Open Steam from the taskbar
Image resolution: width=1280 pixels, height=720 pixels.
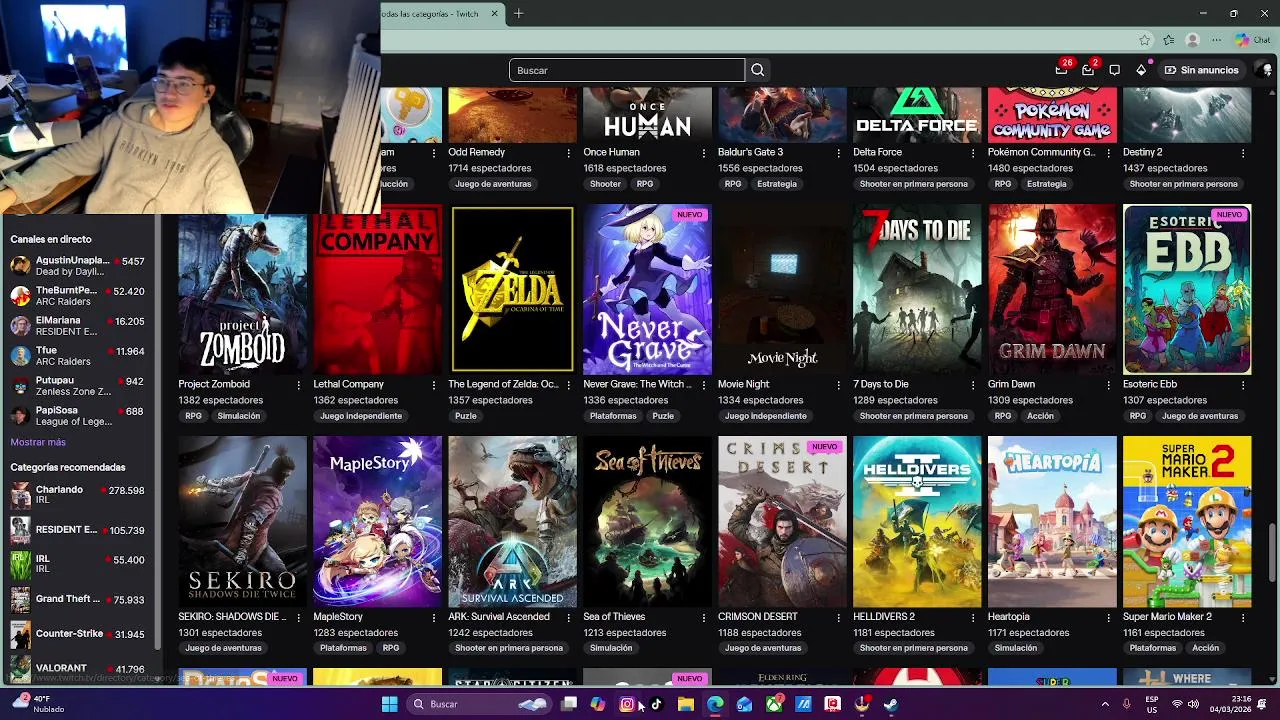click(891, 704)
